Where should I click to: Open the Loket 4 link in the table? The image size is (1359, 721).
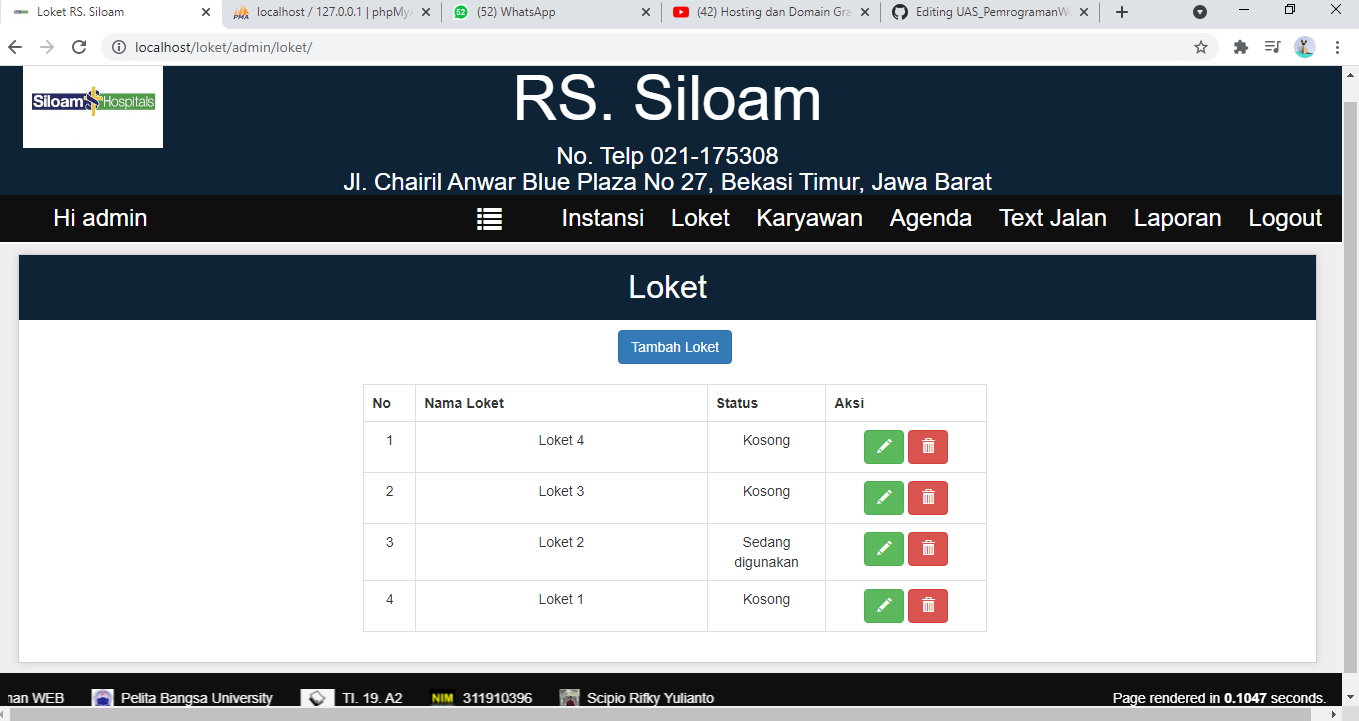click(560, 440)
